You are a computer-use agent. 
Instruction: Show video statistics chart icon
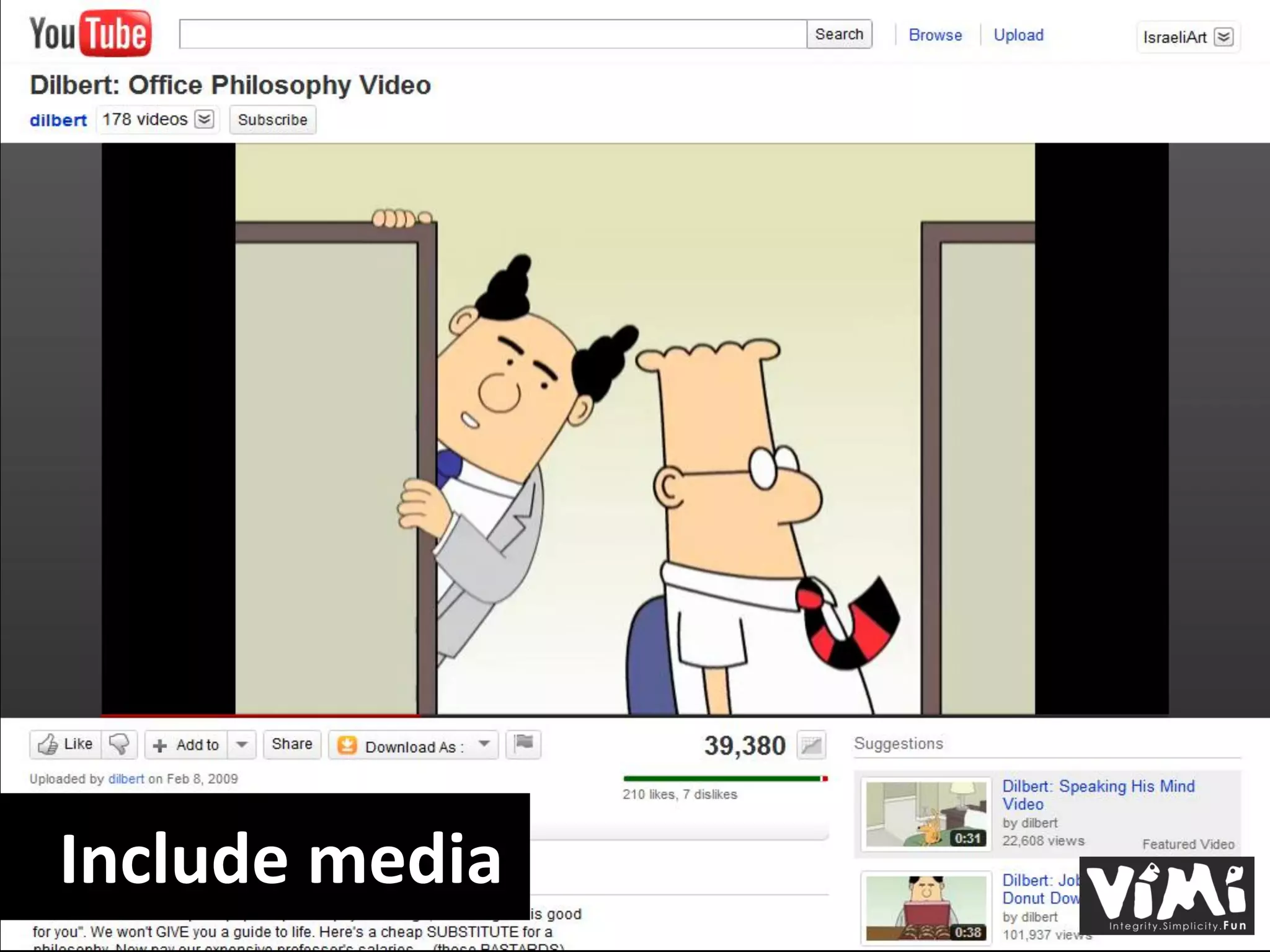pos(811,745)
